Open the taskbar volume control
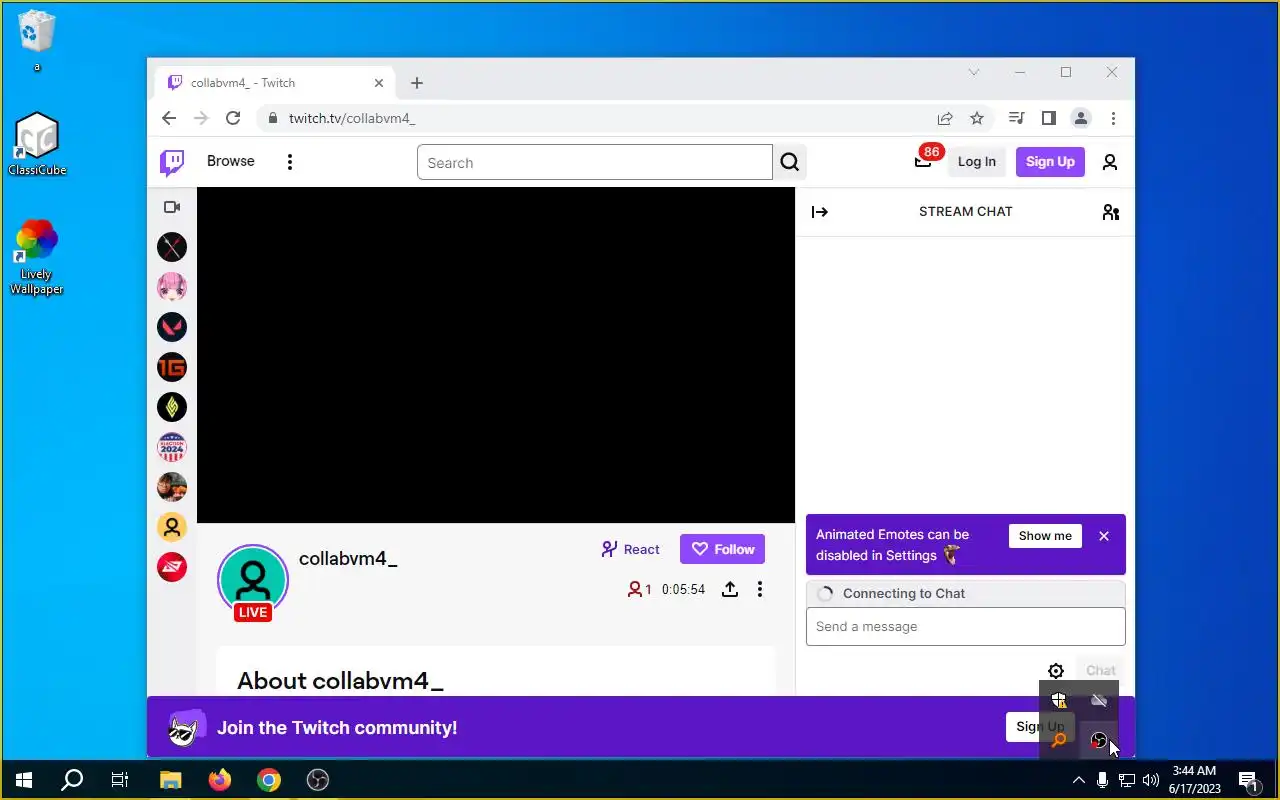 [x=1150, y=780]
